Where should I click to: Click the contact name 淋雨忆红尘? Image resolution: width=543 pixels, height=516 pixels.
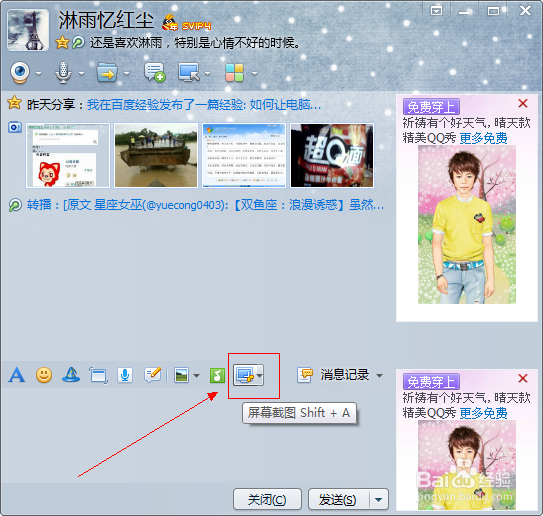[x=106, y=20]
